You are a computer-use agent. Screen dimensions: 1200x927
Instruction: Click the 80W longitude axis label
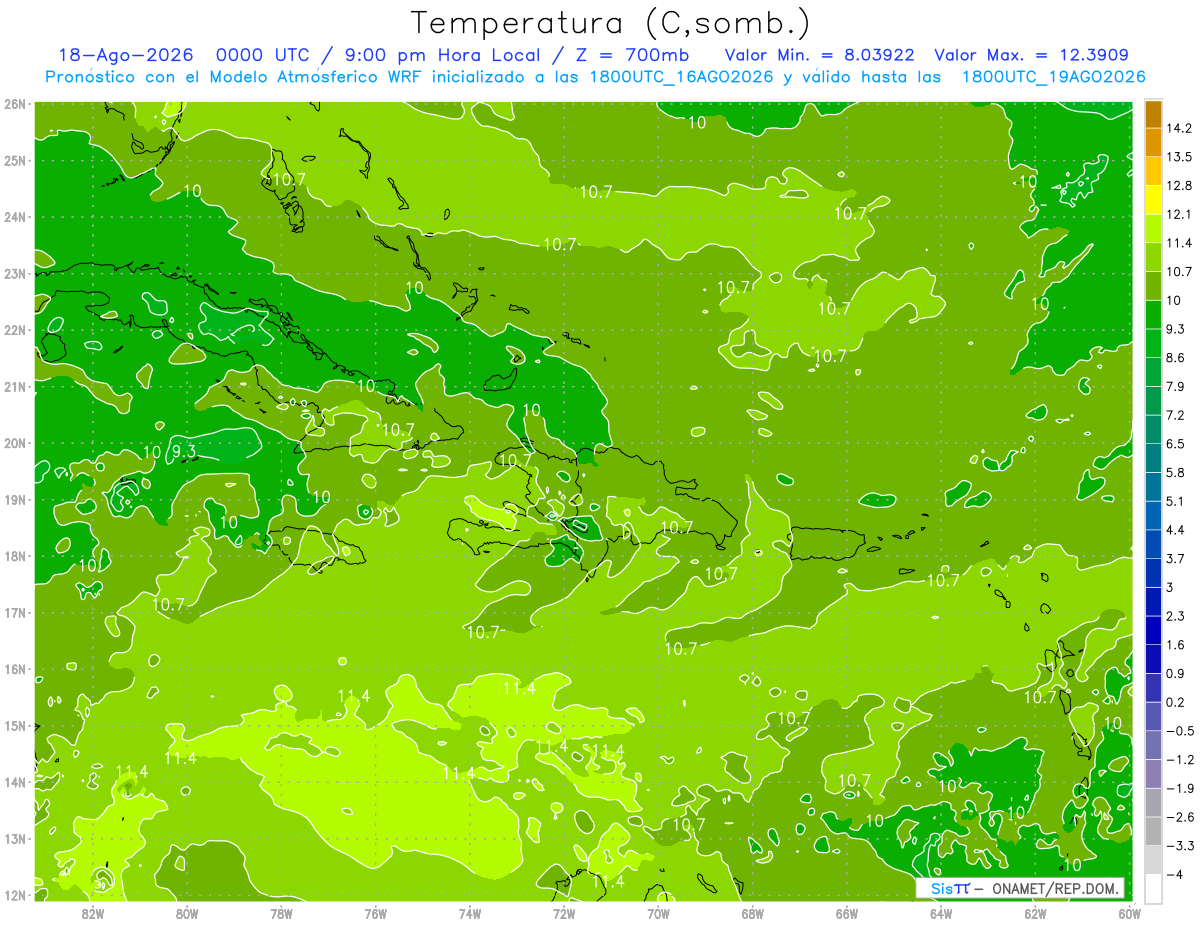(x=187, y=913)
